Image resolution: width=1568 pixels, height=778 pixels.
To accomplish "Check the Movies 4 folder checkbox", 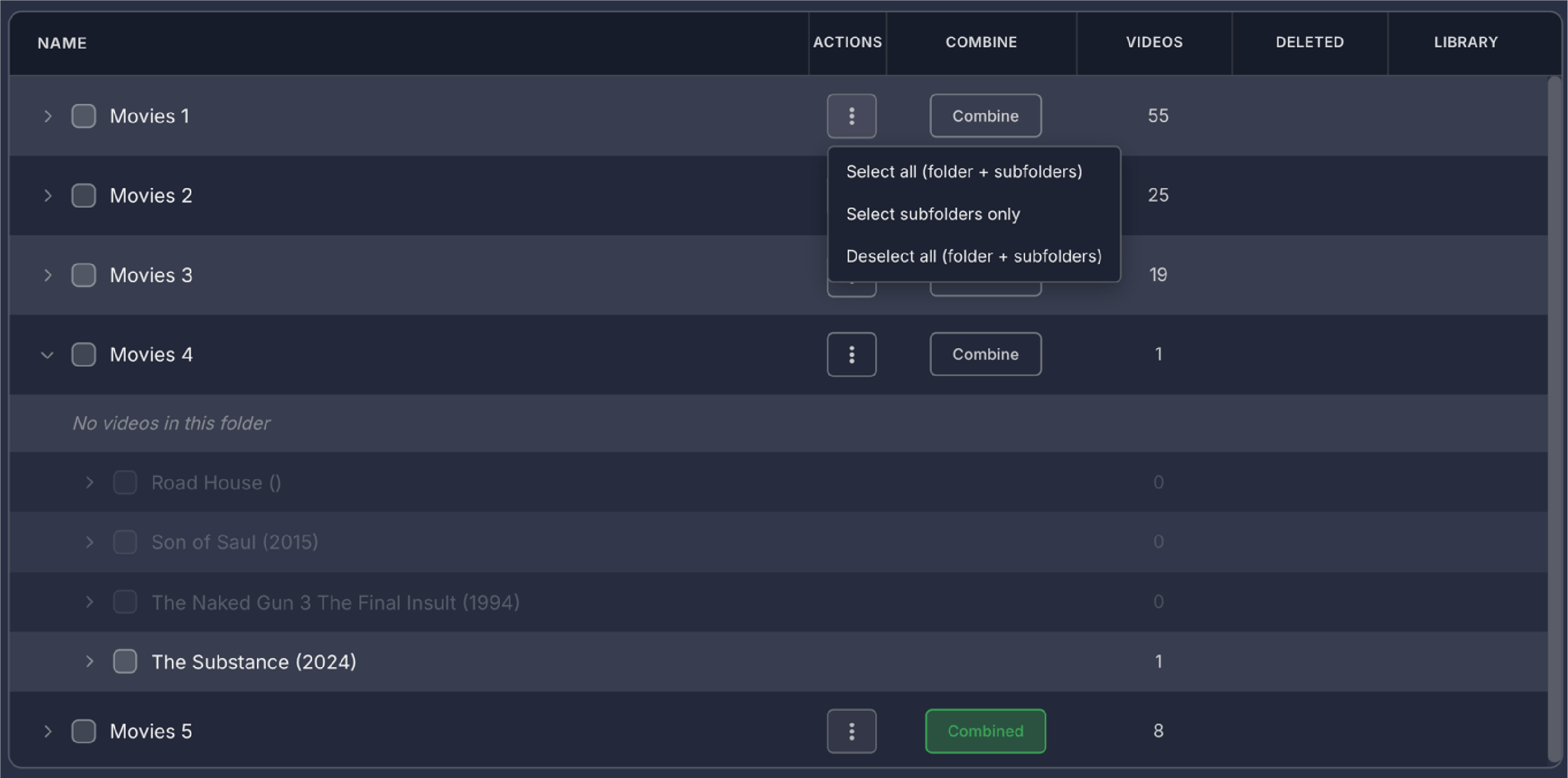I will [84, 354].
